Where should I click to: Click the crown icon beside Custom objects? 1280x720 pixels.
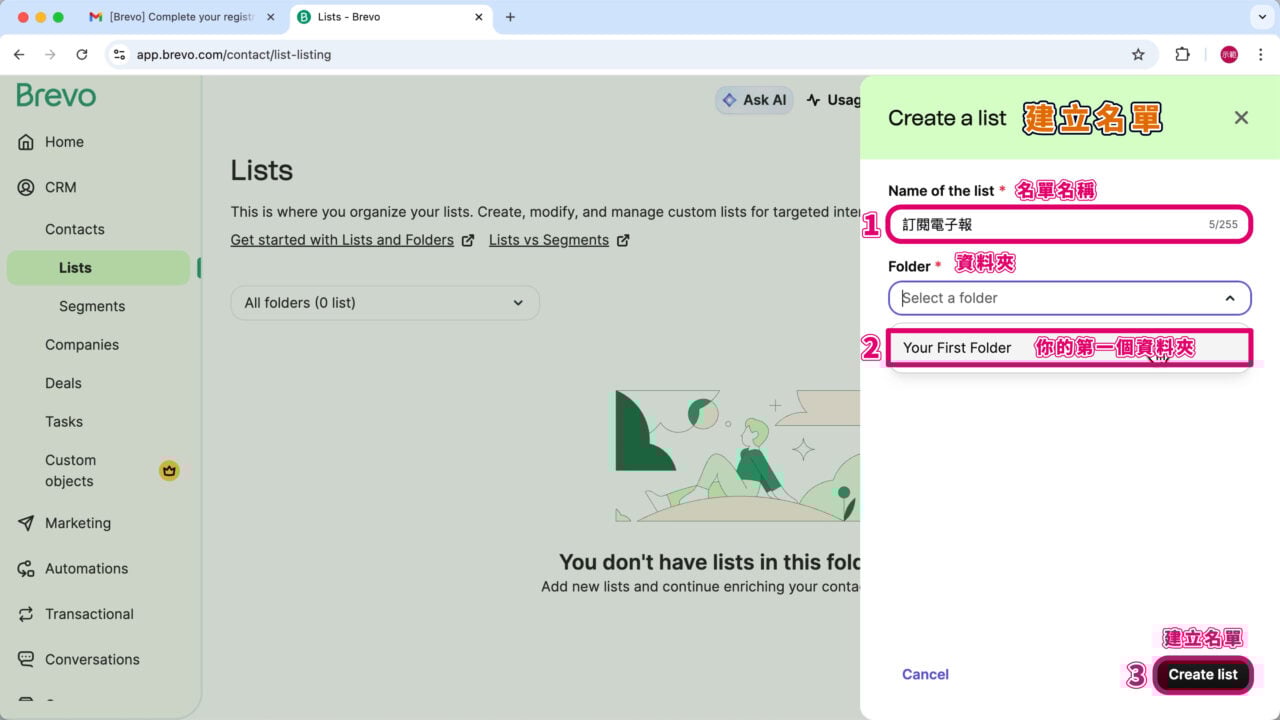169,470
